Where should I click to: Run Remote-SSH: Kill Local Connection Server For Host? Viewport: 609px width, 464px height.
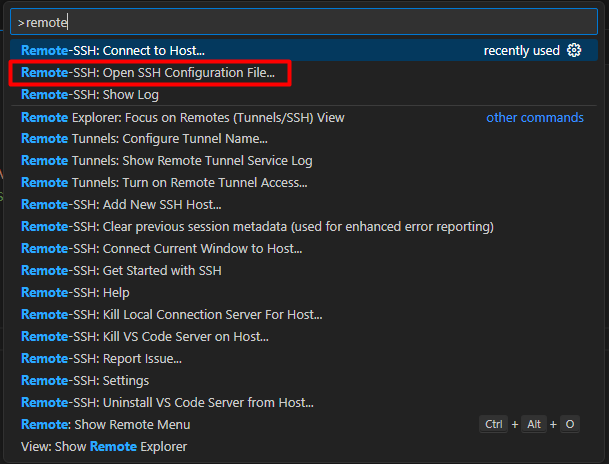pos(304,315)
